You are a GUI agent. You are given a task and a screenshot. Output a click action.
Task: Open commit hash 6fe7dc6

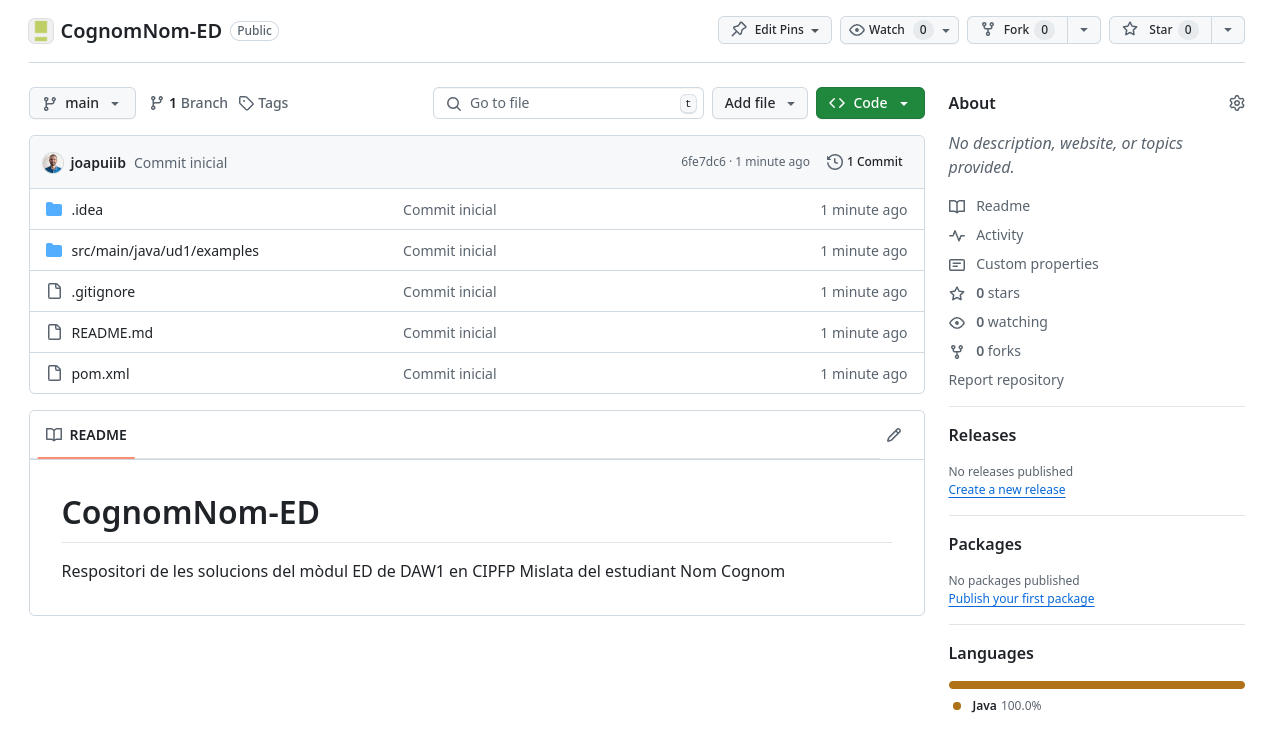[703, 162]
